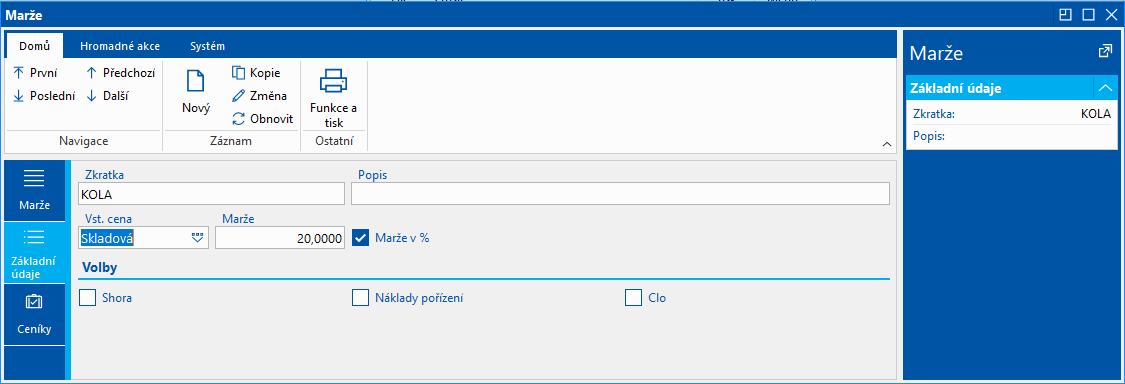Click the Obnovit refresh icon
The height and width of the screenshot is (384, 1125).
click(x=238, y=118)
